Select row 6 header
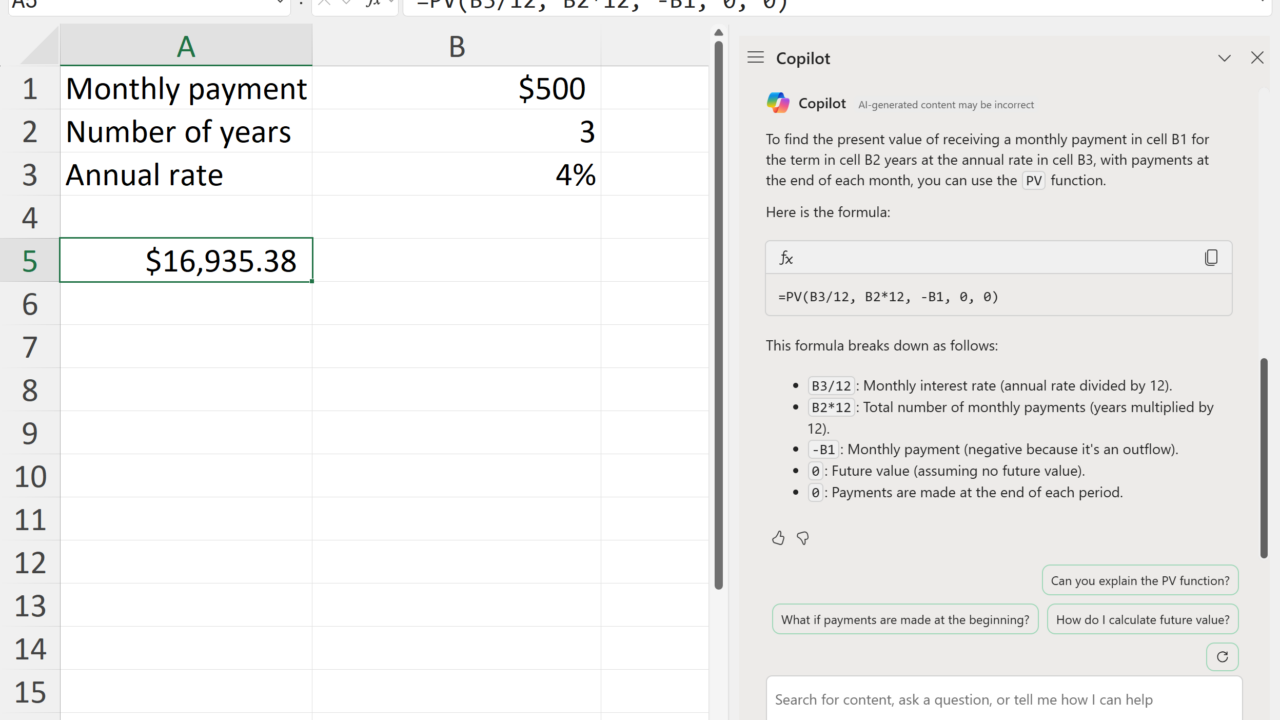The width and height of the screenshot is (1280, 720). (30, 303)
